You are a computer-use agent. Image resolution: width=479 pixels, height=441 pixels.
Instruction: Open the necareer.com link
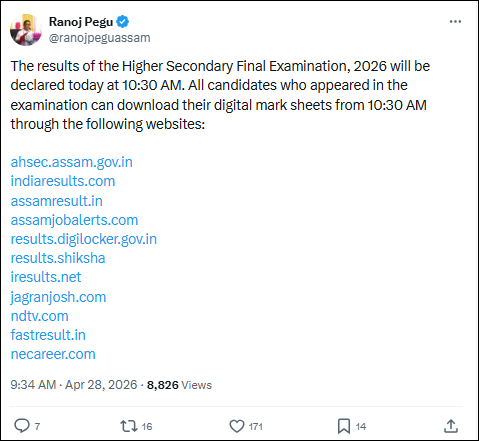[53, 354]
